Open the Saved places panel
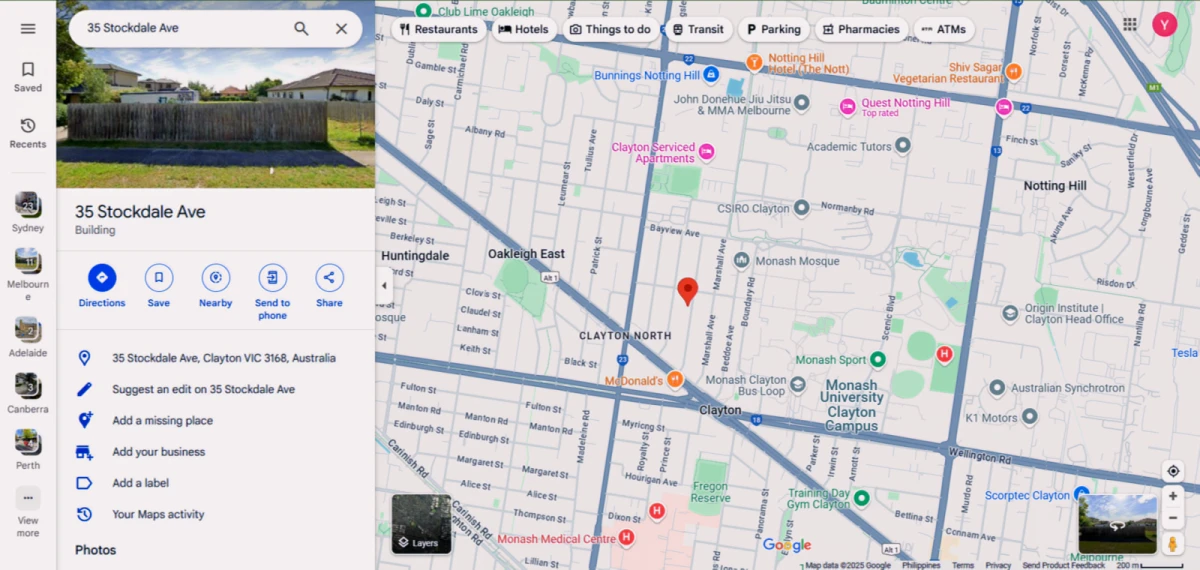The width and height of the screenshot is (1200, 570). coord(28,77)
